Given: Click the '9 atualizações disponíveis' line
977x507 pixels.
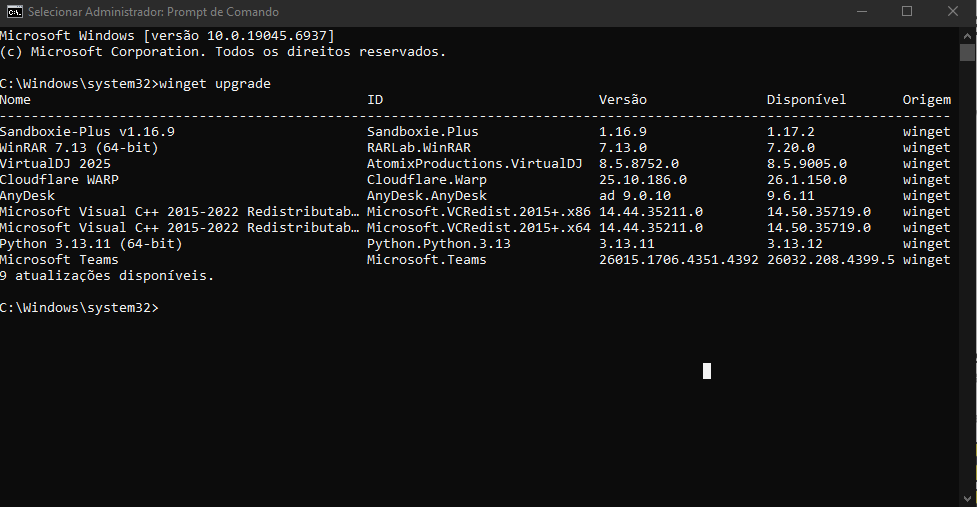Looking at the screenshot, I should (107, 276).
